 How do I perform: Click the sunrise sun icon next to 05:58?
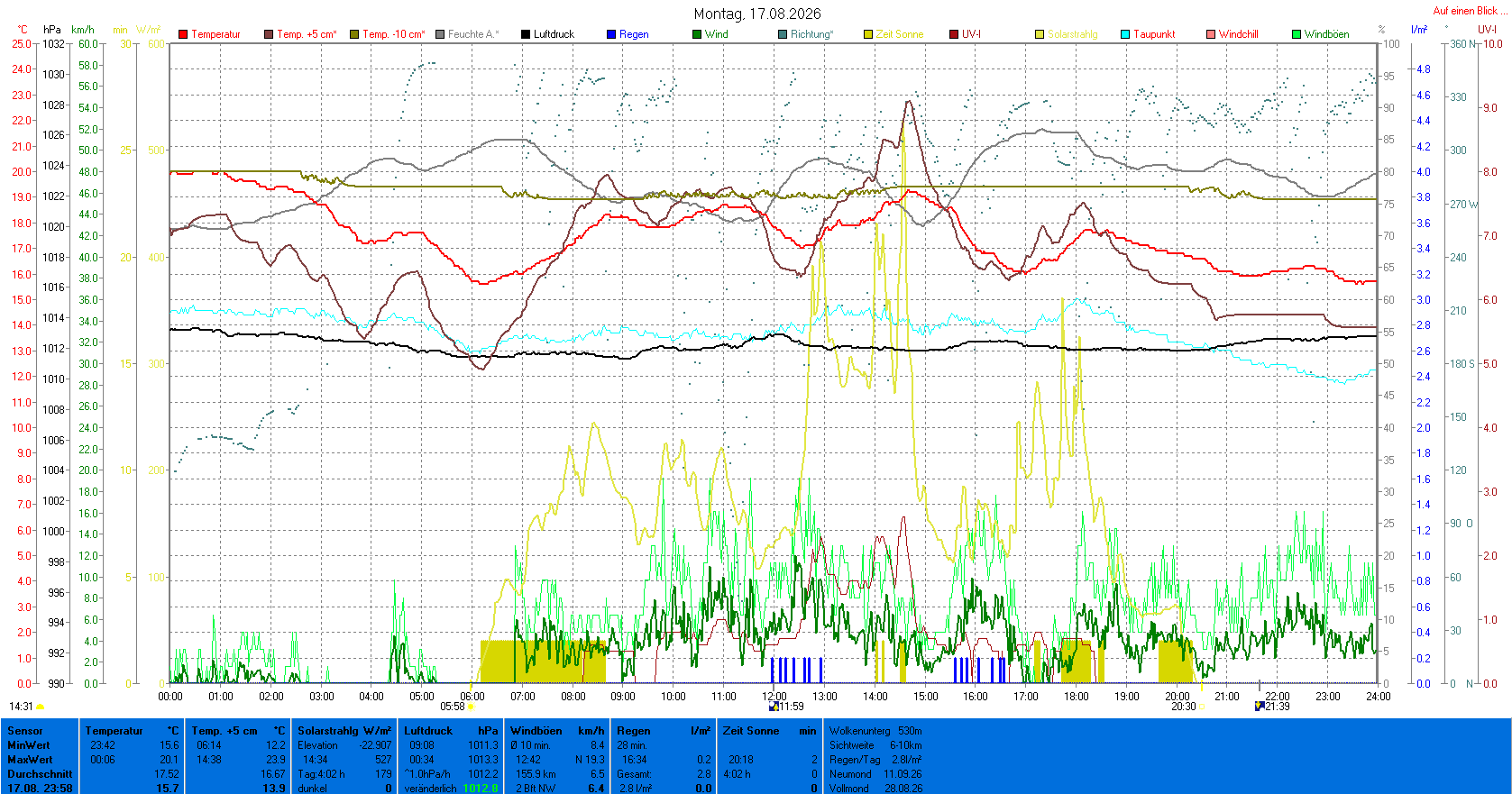(471, 707)
